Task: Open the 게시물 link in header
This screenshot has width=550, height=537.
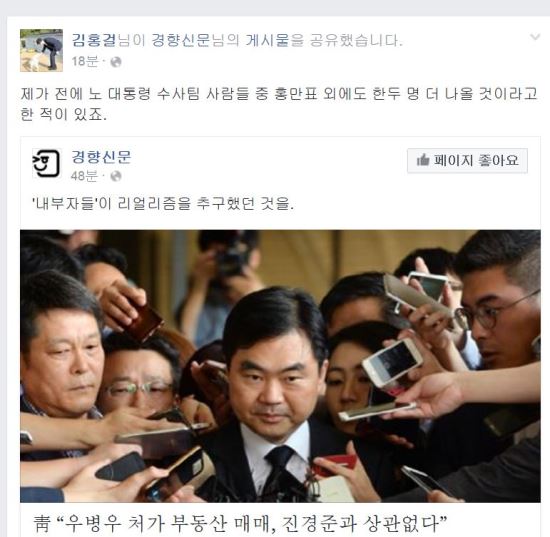Action: (x=267, y=40)
